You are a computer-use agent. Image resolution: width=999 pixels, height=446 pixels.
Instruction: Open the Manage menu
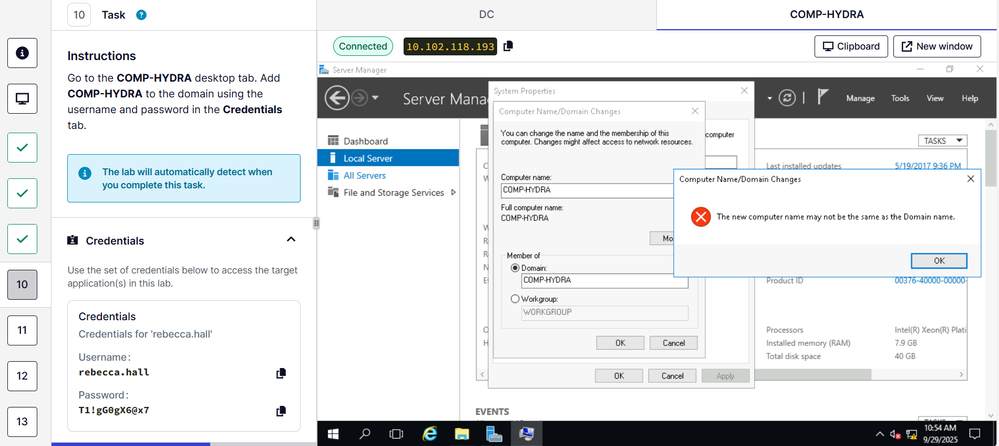pos(860,98)
